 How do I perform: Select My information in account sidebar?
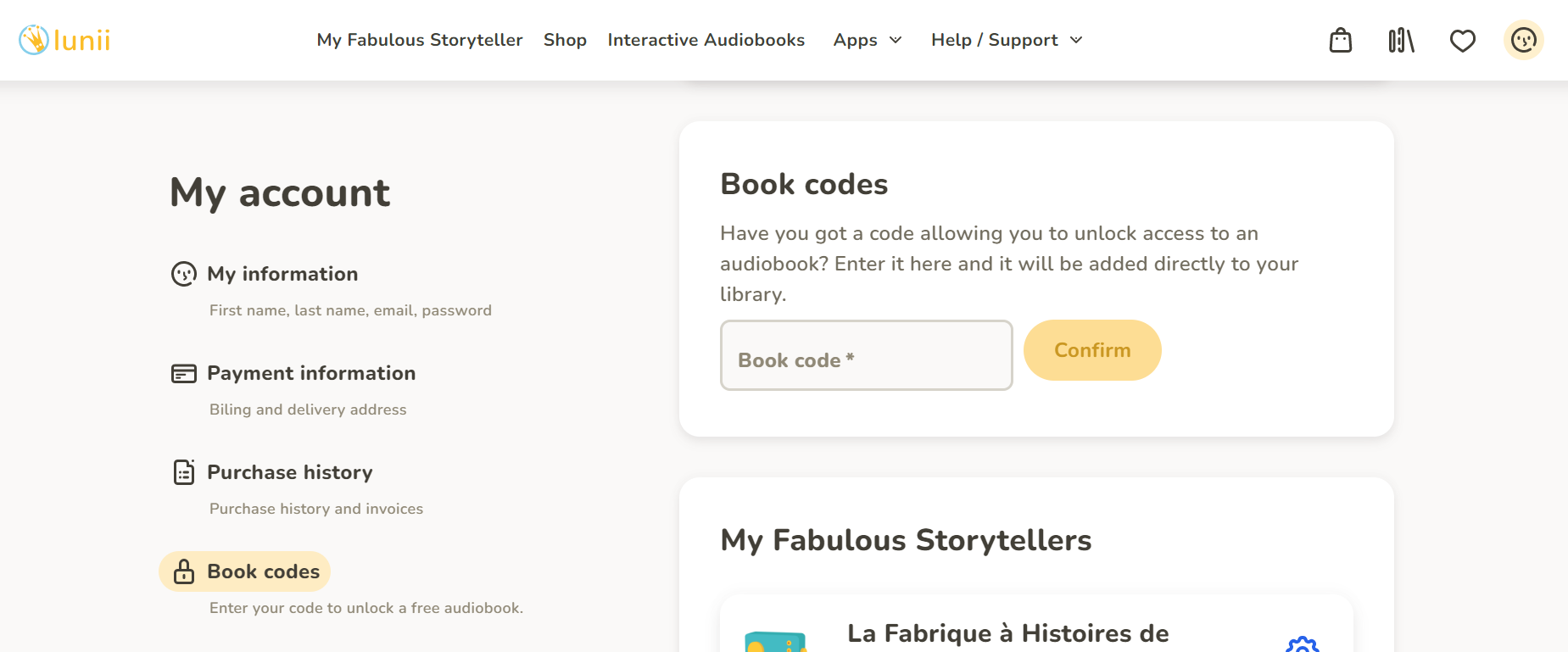point(282,274)
